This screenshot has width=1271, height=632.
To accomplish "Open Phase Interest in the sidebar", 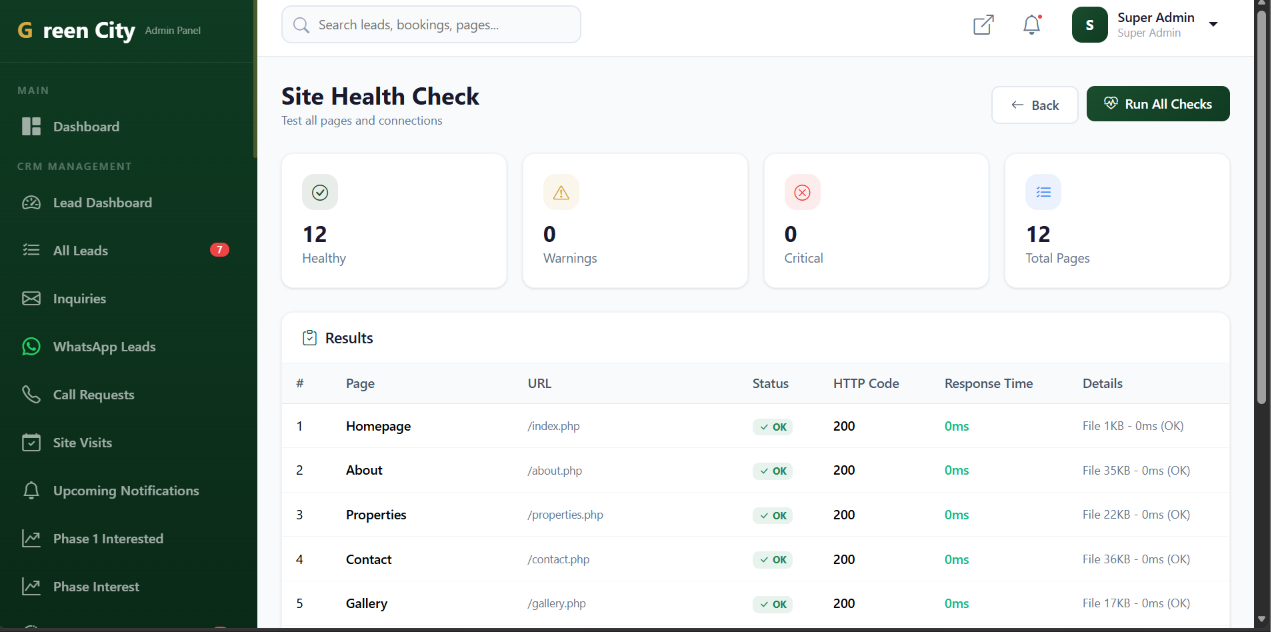I will click(x=127, y=586).
